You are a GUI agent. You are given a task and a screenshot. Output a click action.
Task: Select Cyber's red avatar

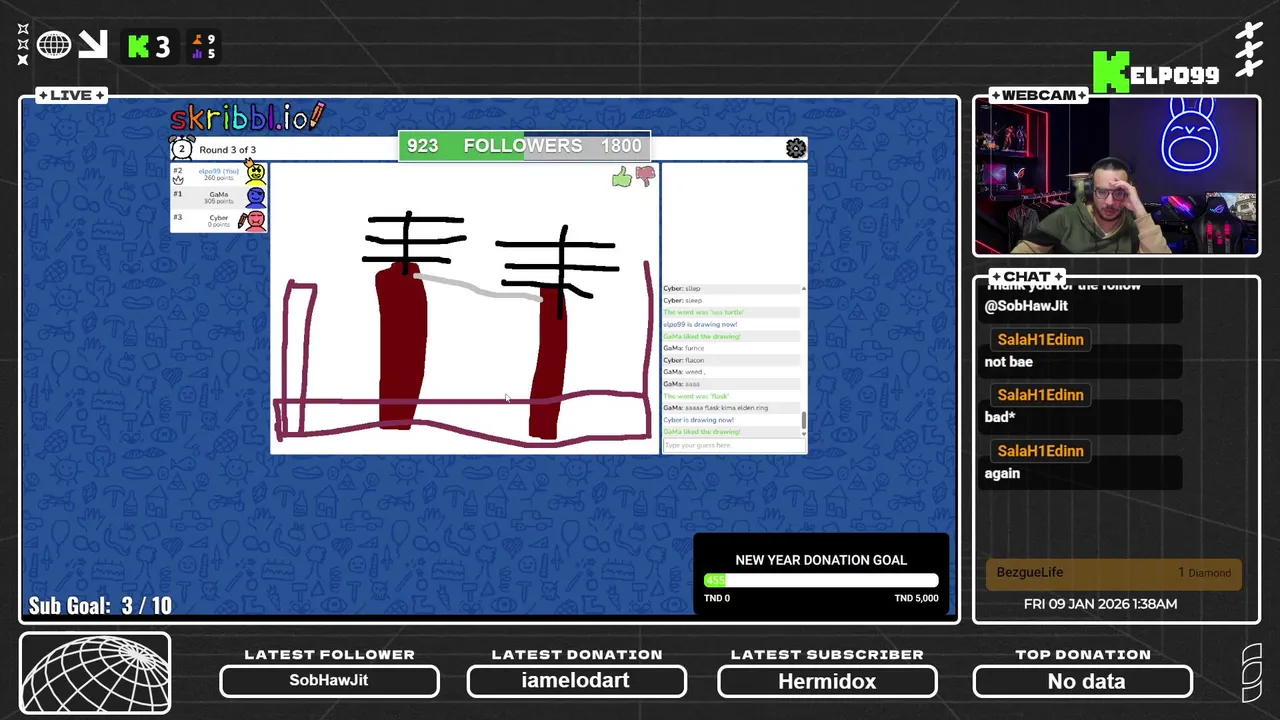[255, 220]
